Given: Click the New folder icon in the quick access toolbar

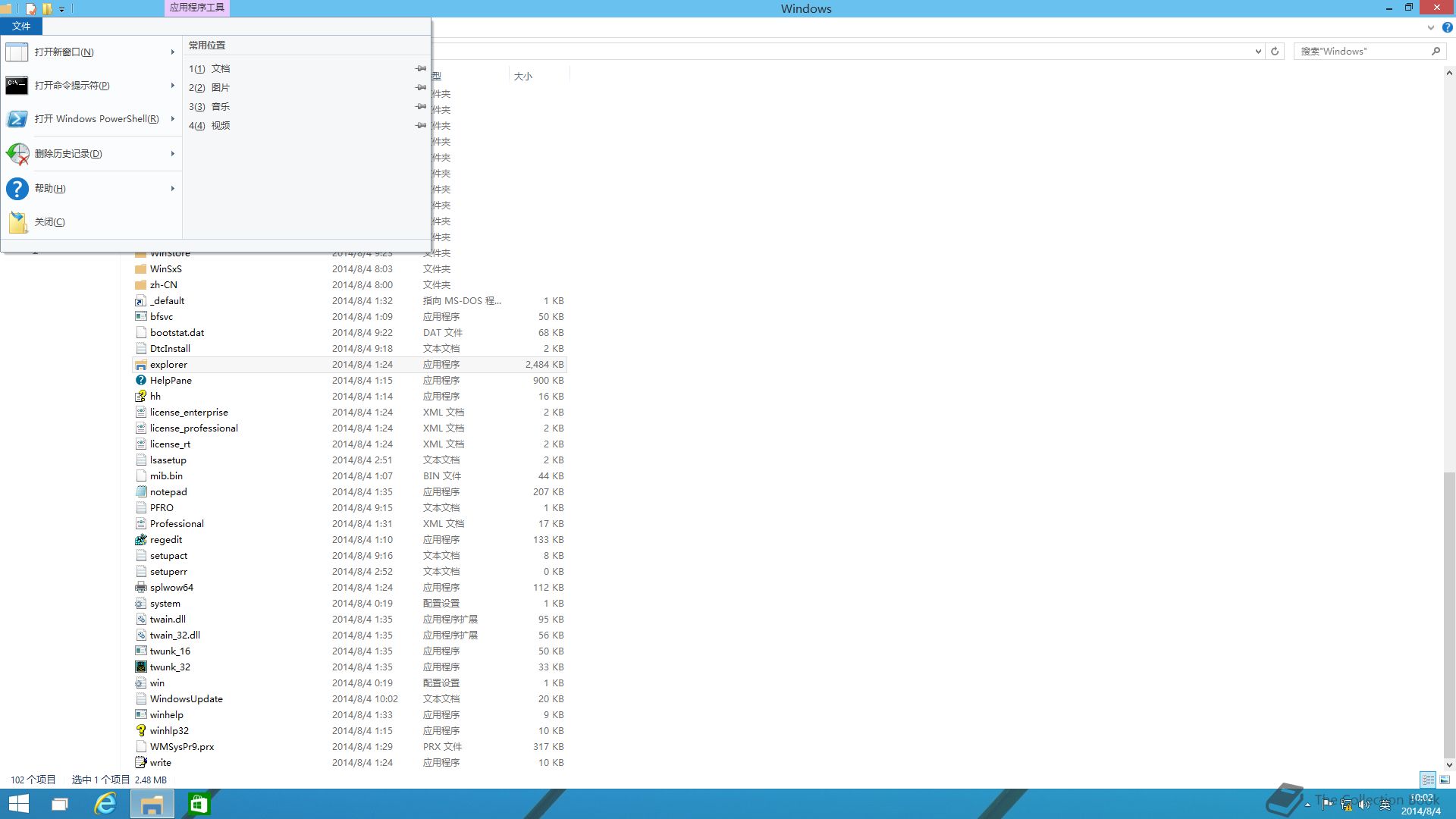Looking at the screenshot, I should tap(47, 9).
